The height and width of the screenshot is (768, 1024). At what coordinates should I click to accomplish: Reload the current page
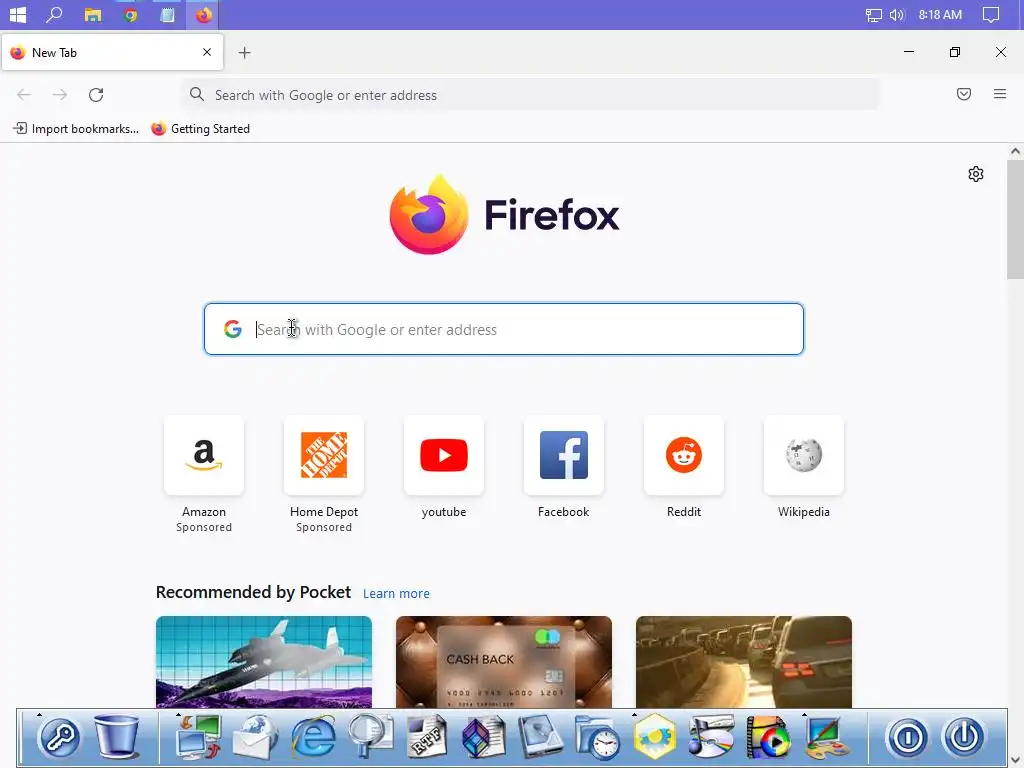point(96,95)
